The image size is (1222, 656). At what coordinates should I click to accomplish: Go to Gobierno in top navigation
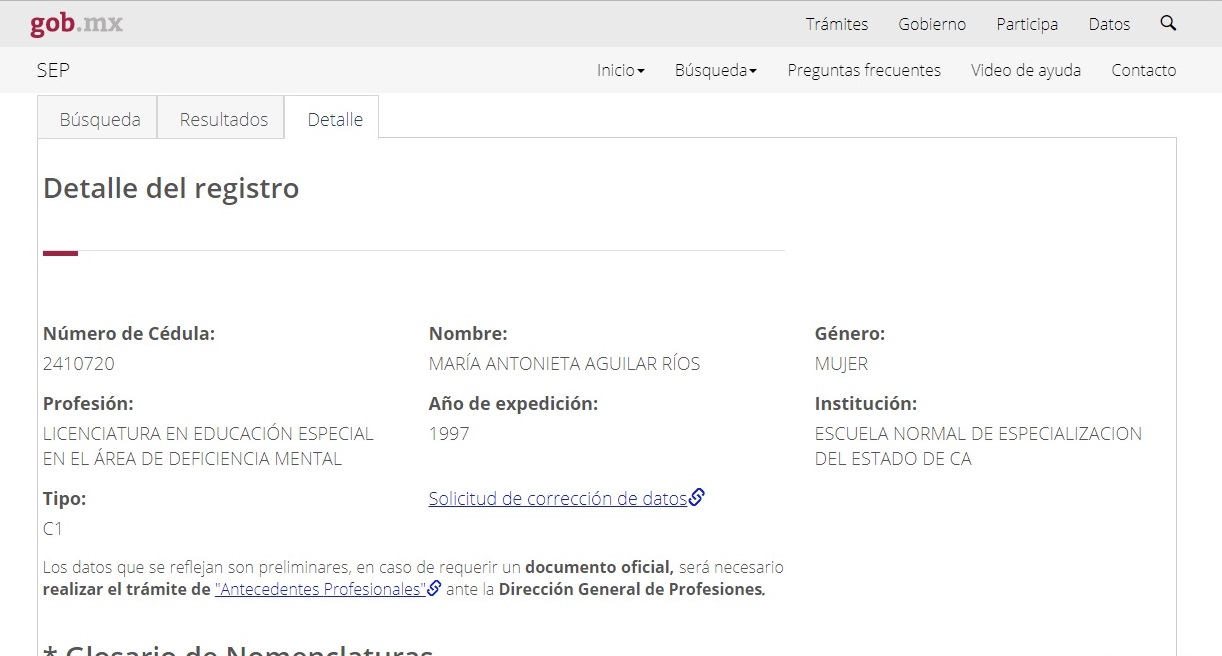coord(932,24)
